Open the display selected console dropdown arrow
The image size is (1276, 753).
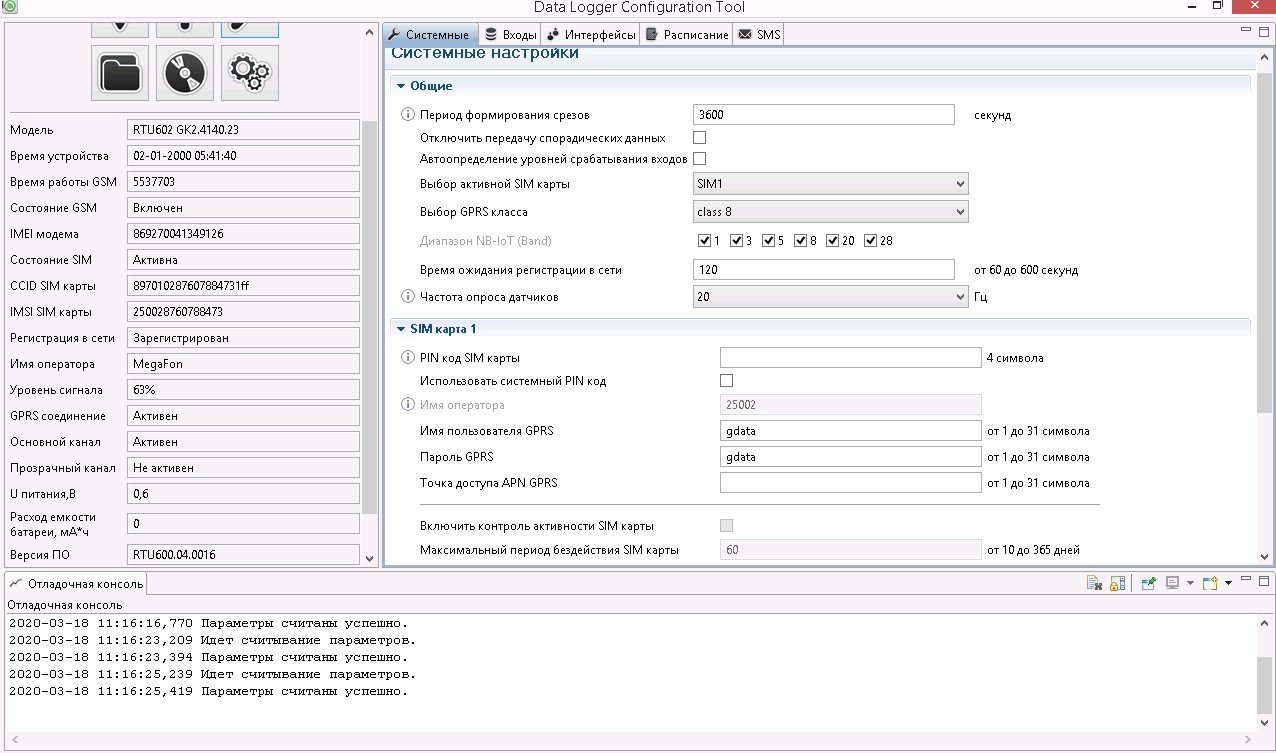tap(1190, 583)
